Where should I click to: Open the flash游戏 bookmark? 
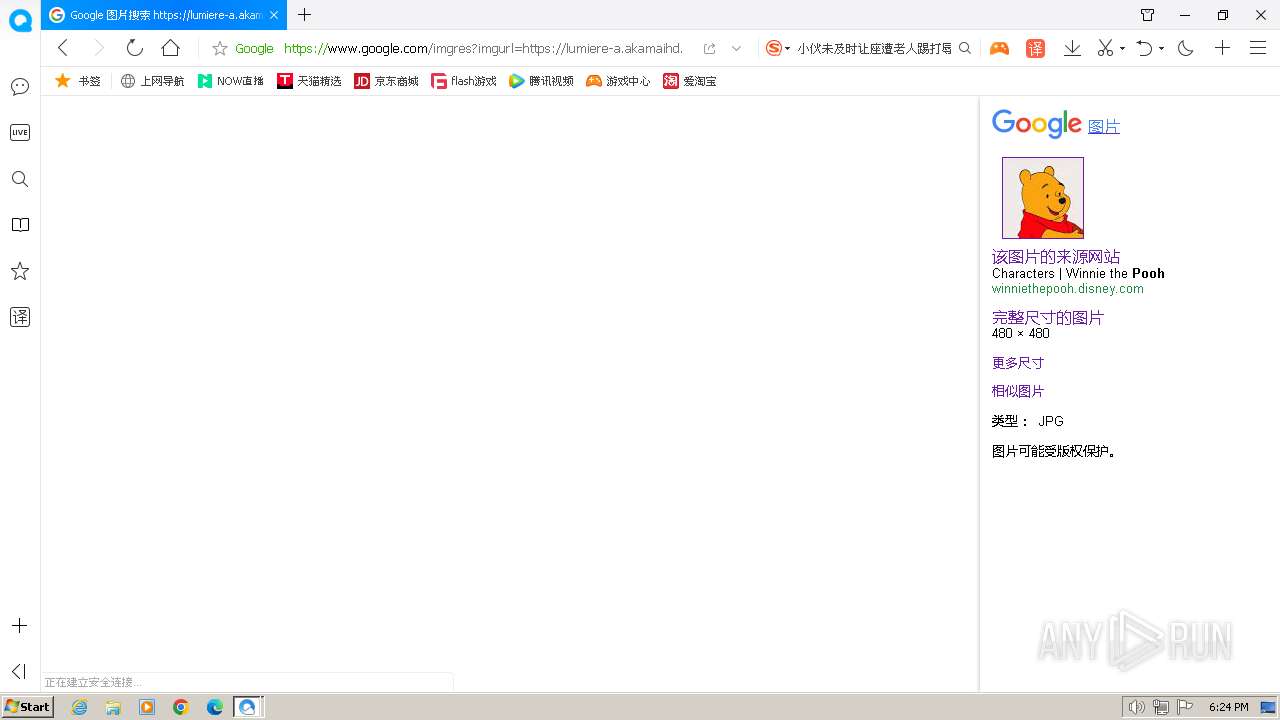pos(464,81)
